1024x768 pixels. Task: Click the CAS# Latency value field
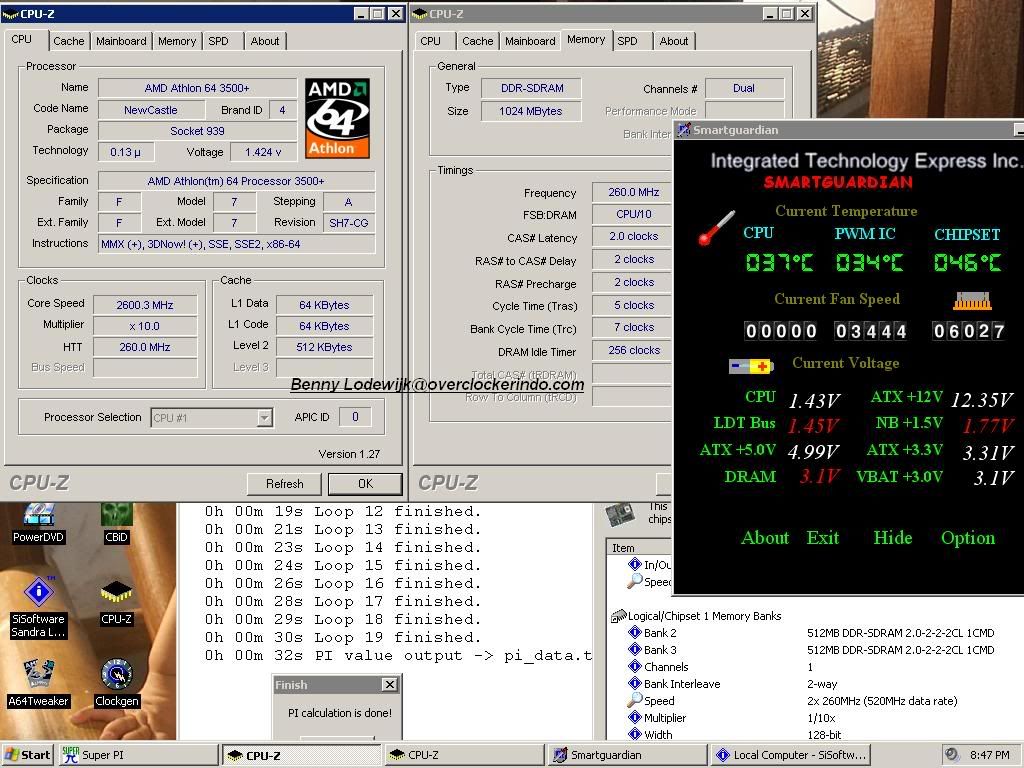tap(633, 236)
